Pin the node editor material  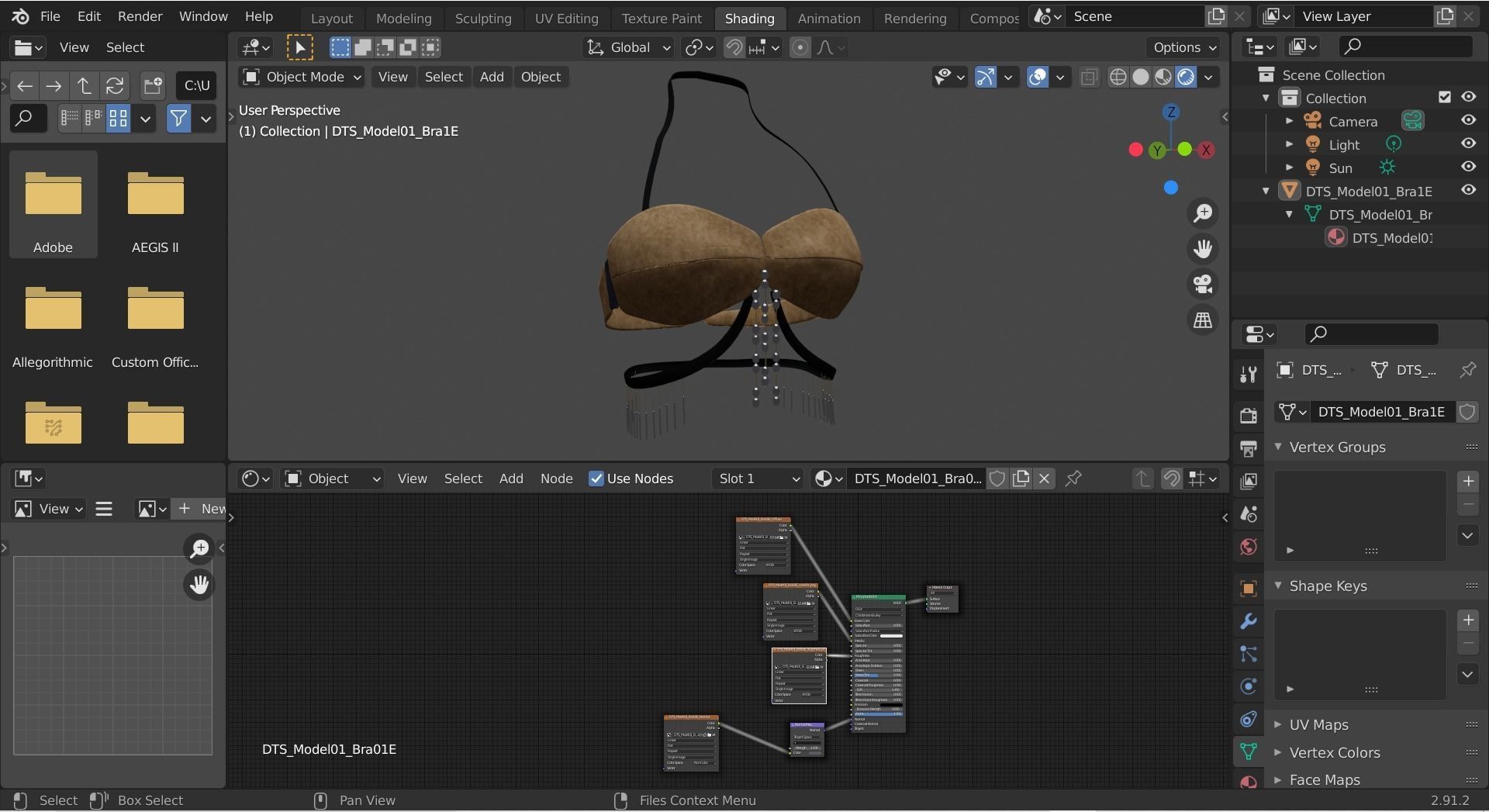(x=1073, y=479)
